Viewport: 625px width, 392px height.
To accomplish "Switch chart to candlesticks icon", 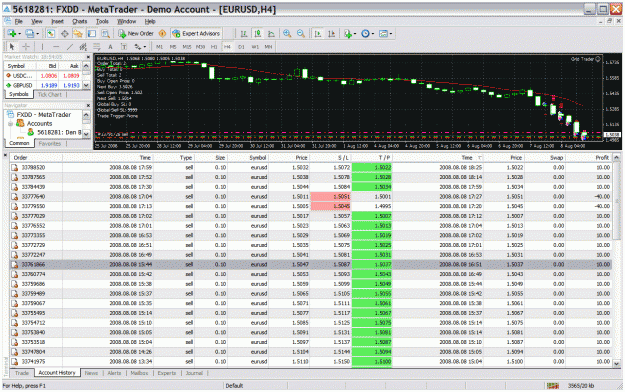I will pos(257,34).
